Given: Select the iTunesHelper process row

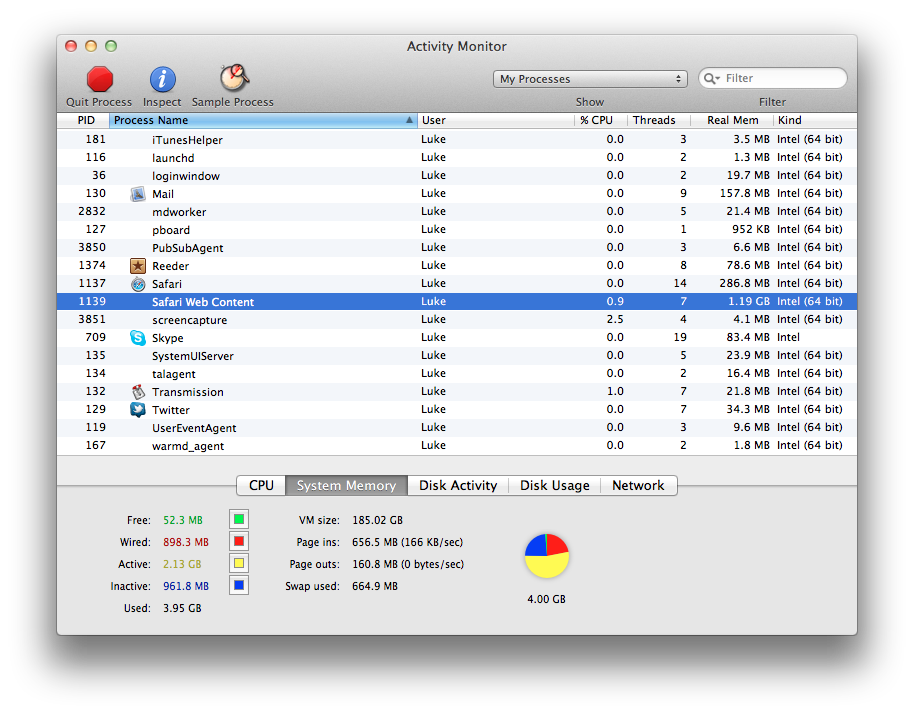Looking at the screenshot, I should (457, 140).
